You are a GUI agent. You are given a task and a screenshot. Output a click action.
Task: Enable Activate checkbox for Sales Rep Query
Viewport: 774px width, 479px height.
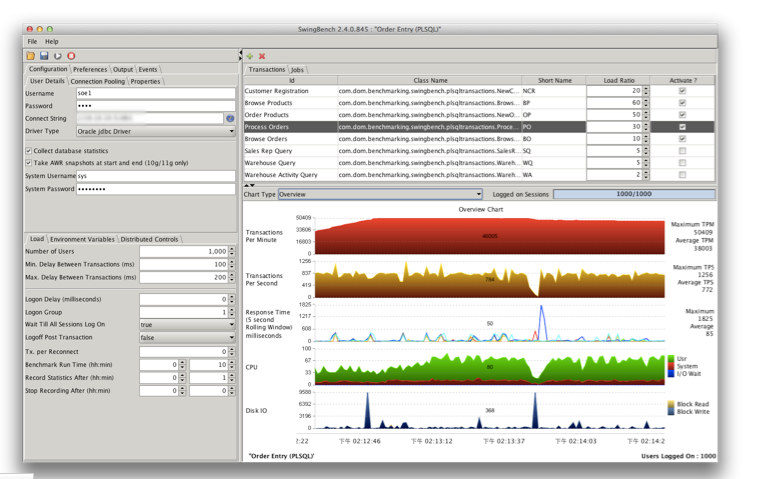pos(682,151)
